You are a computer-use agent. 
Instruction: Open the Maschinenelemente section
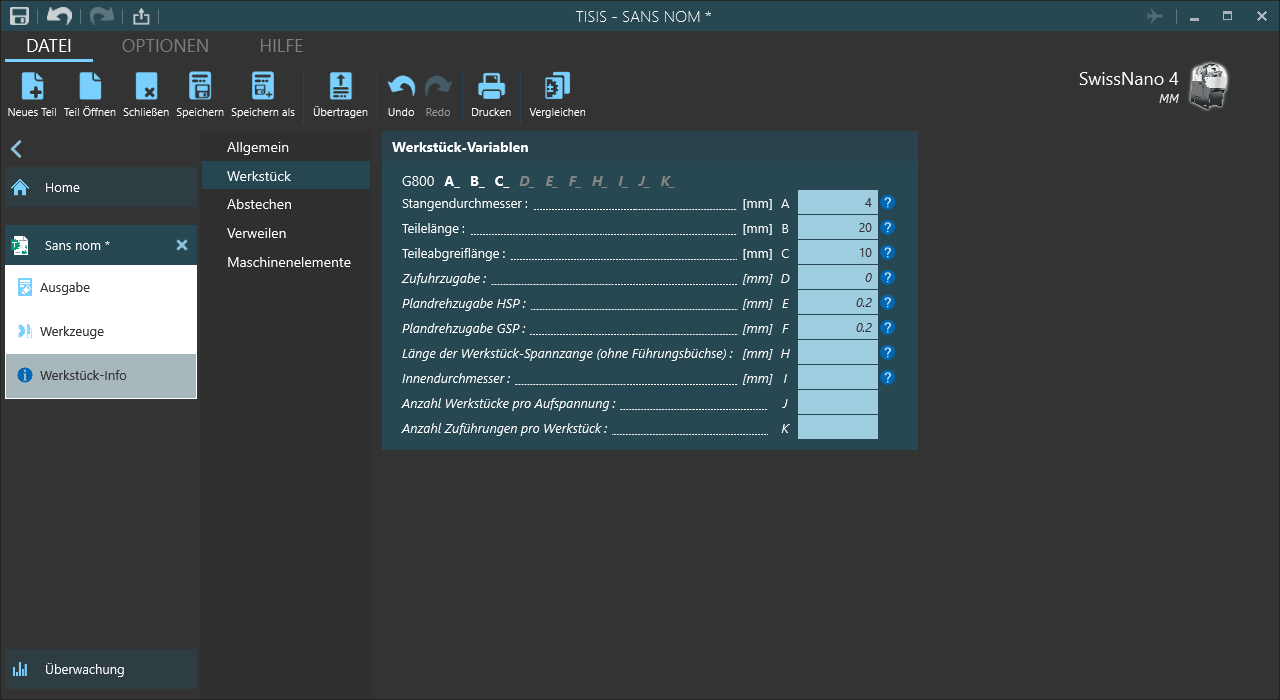pyautogui.click(x=288, y=262)
